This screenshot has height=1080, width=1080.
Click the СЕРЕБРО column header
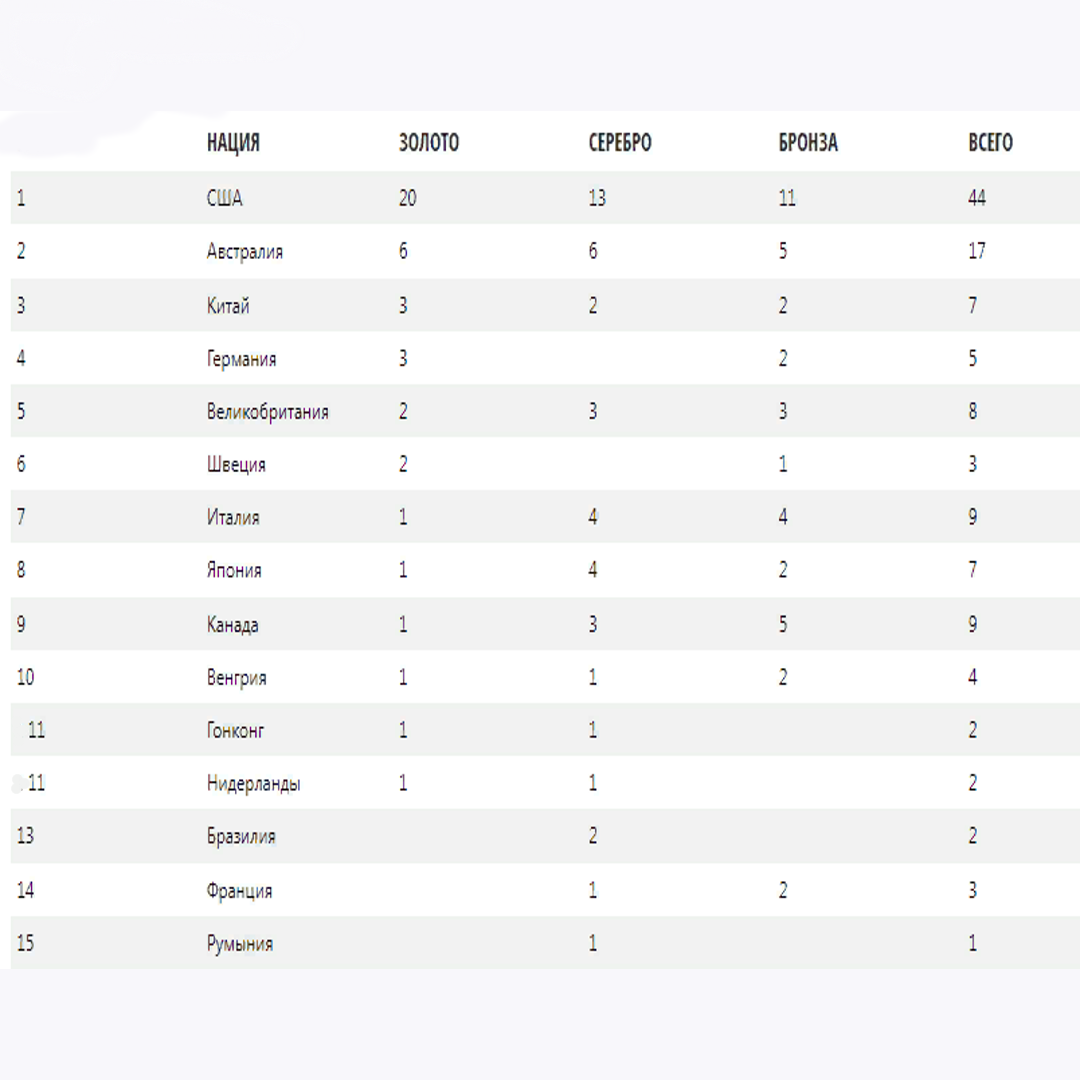pos(620,143)
